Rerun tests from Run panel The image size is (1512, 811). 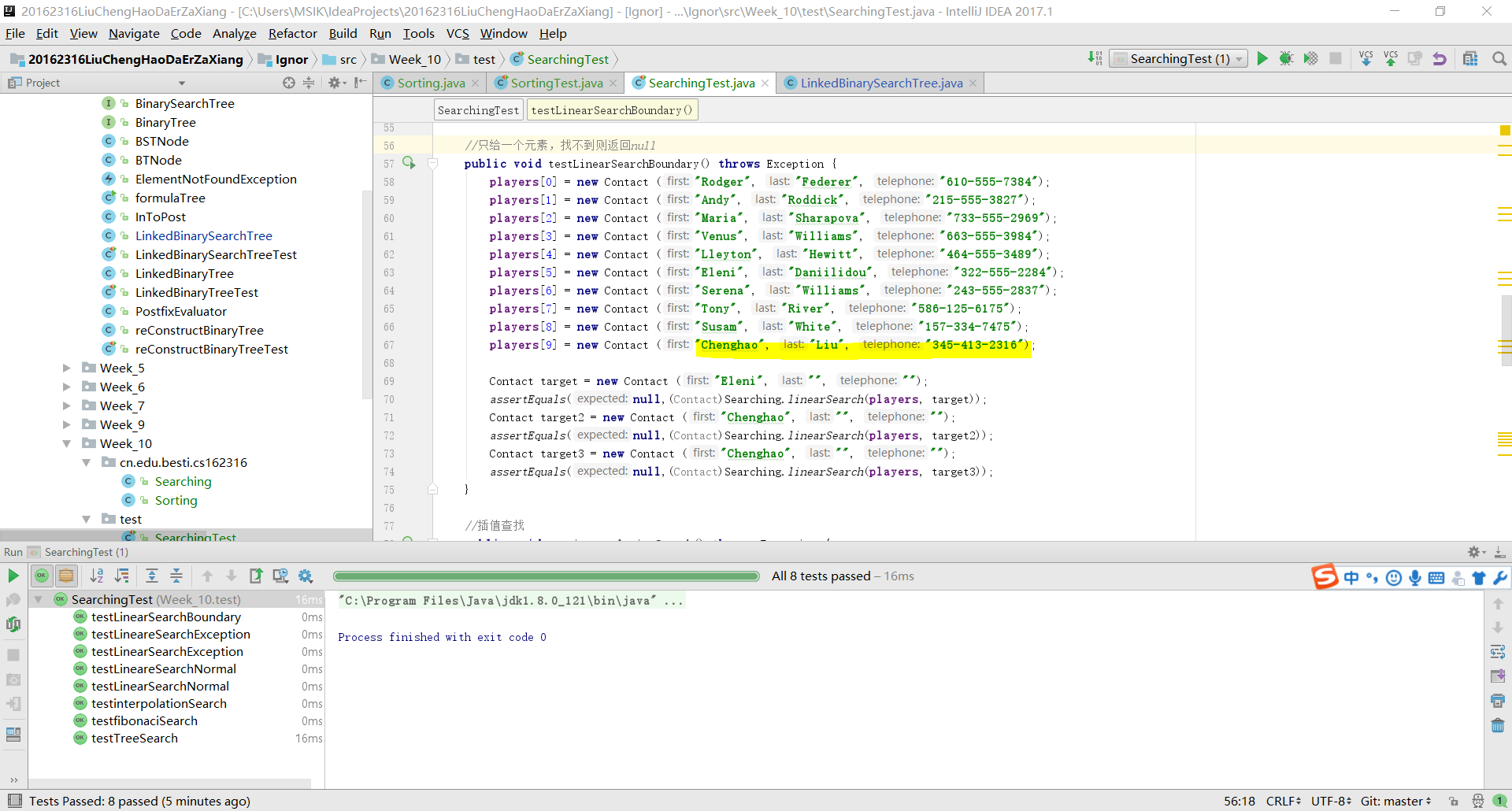click(x=13, y=576)
